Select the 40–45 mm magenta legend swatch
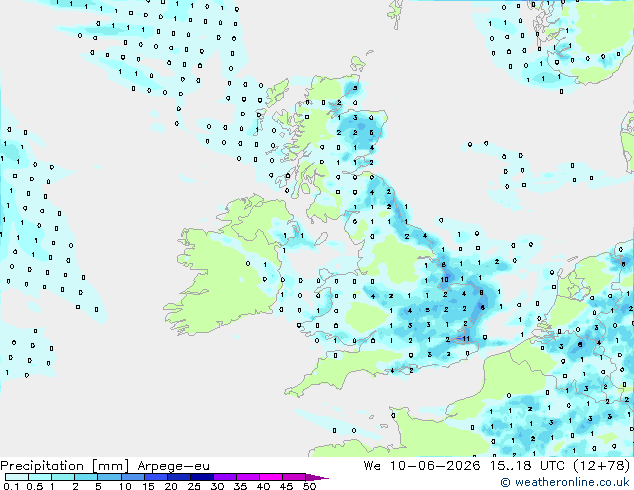 271,477
